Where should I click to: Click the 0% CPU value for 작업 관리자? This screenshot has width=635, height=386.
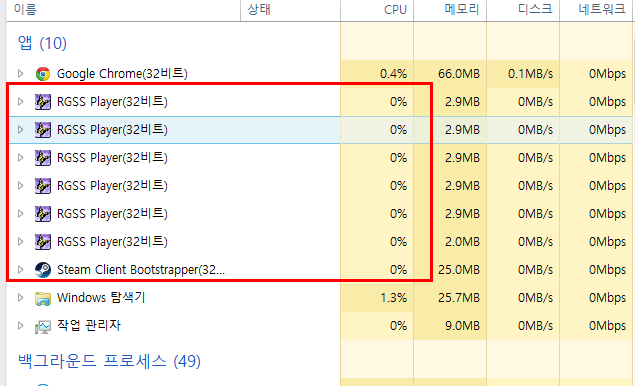pos(398,326)
